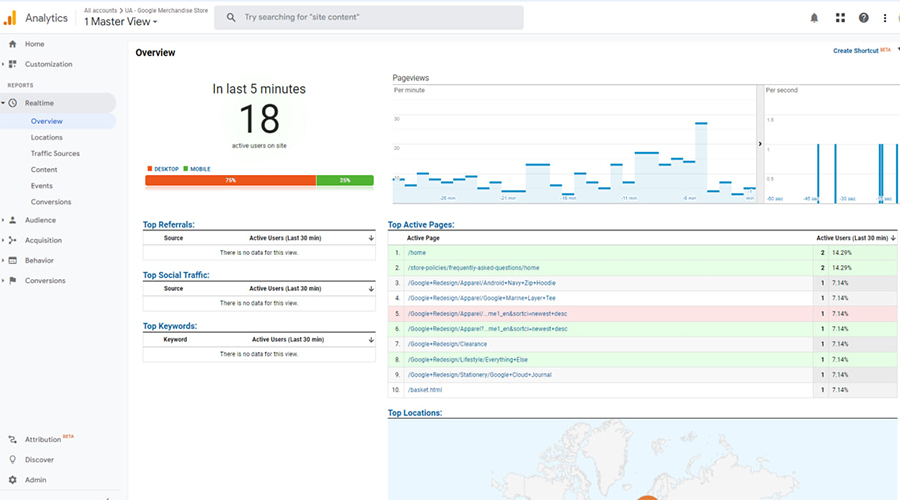Click the Realtime clock icon

13,103
